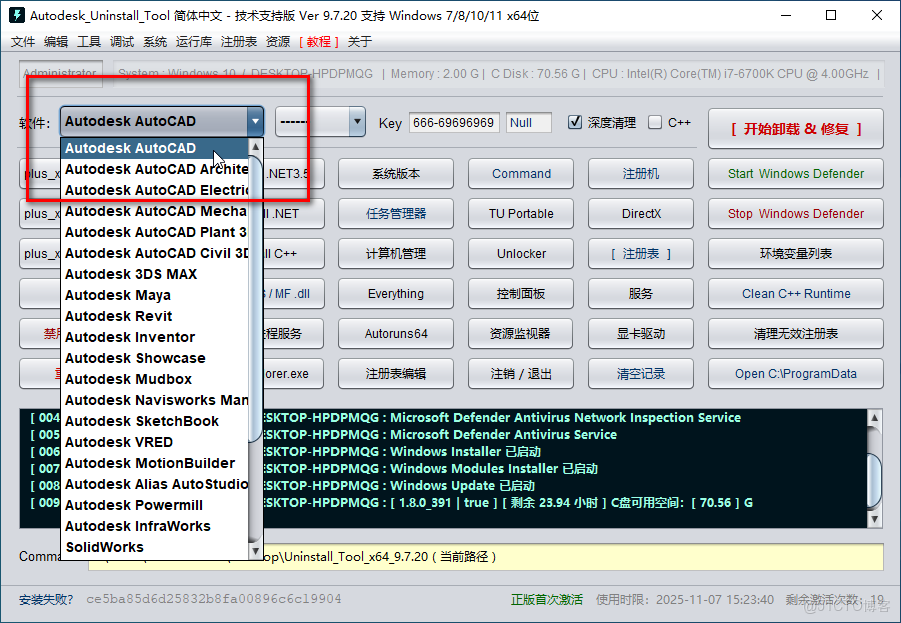
Task: Click inside the Key input field
Action: click(454, 123)
